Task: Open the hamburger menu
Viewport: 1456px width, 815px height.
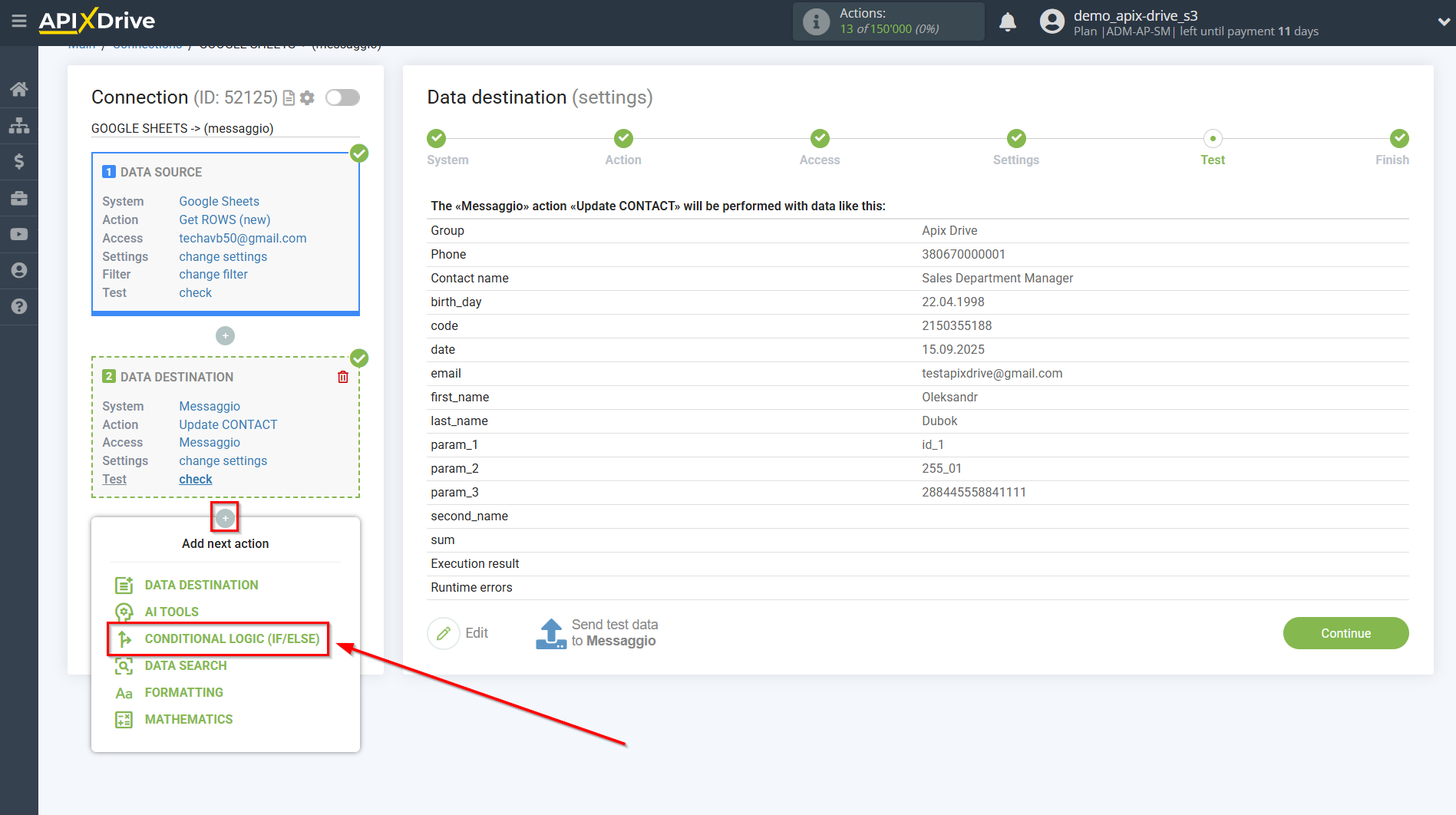Action: [x=19, y=21]
